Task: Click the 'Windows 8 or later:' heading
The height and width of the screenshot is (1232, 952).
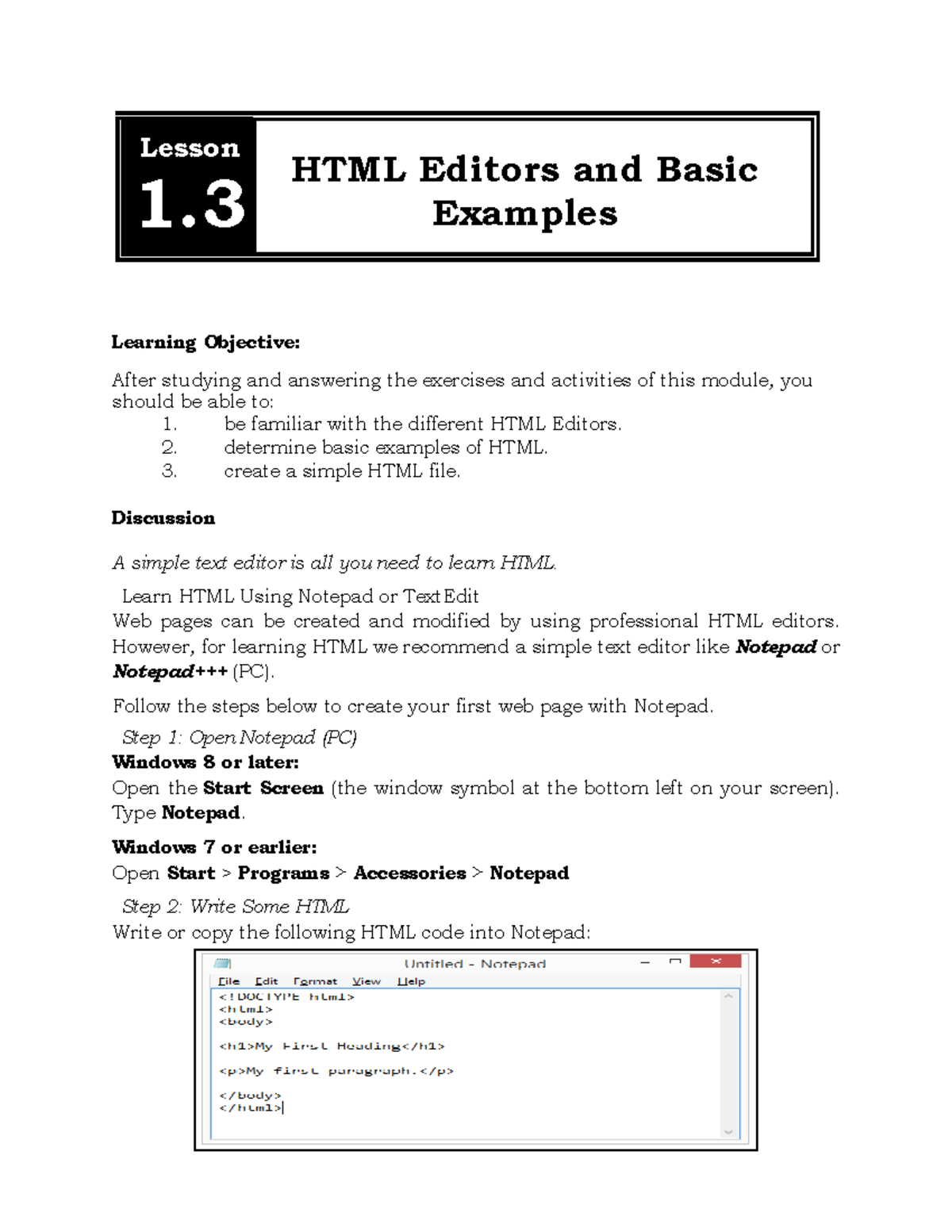Action: click(205, 762)
